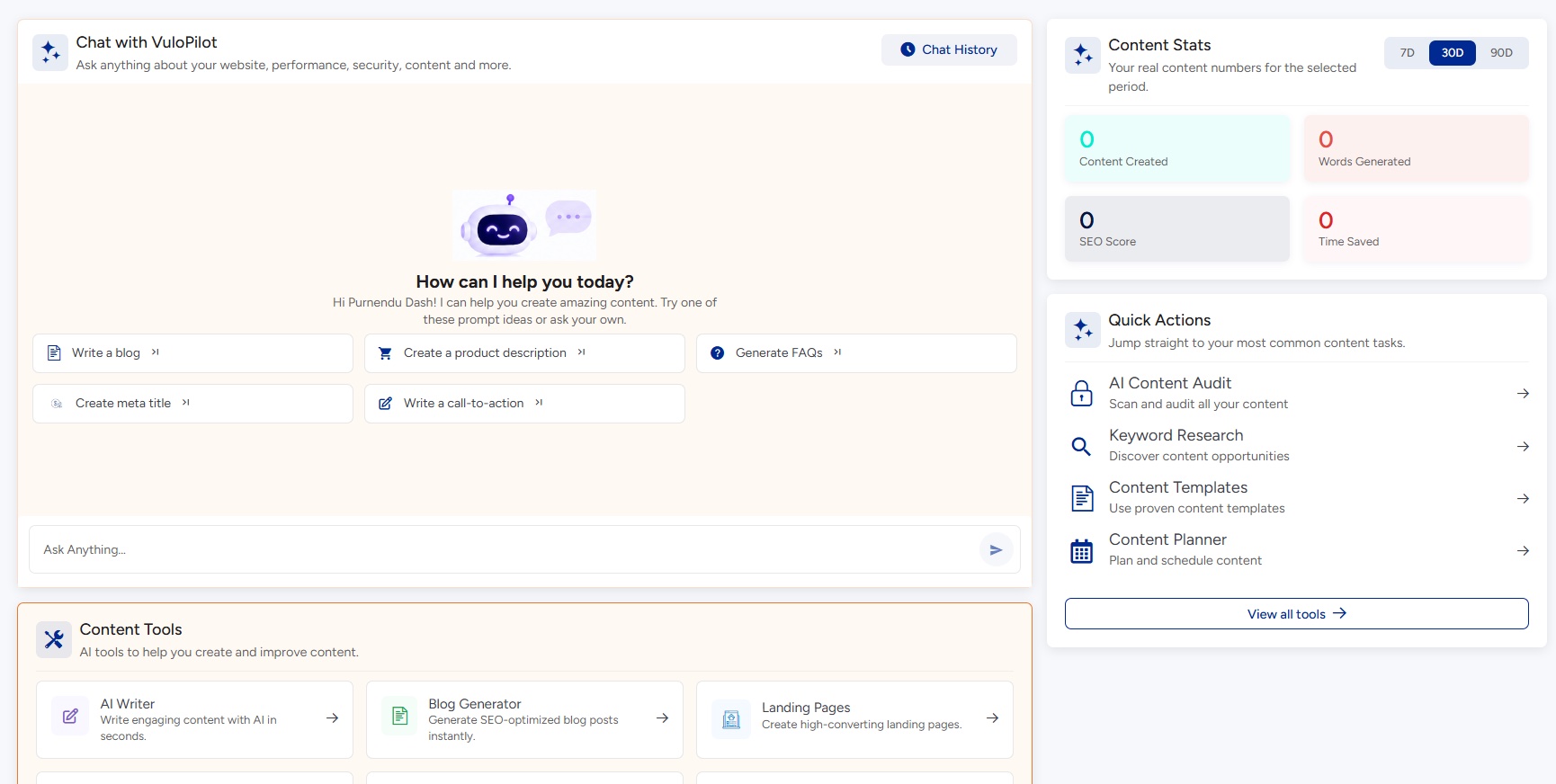Click the document icon on Write a blog

54,352
